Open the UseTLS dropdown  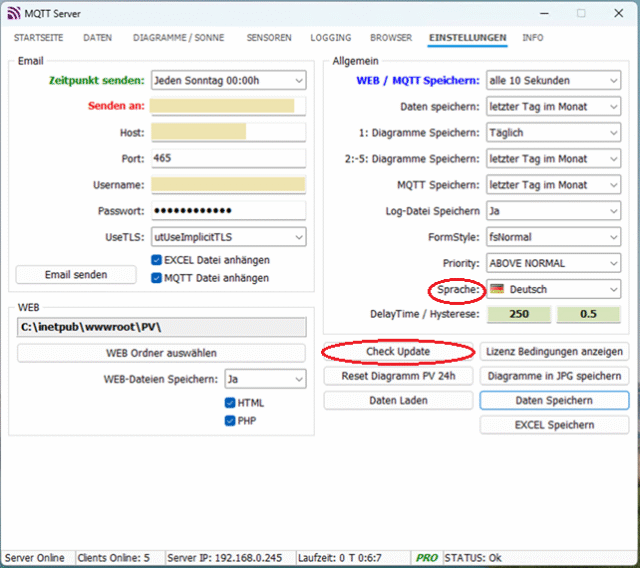(229, 237)
